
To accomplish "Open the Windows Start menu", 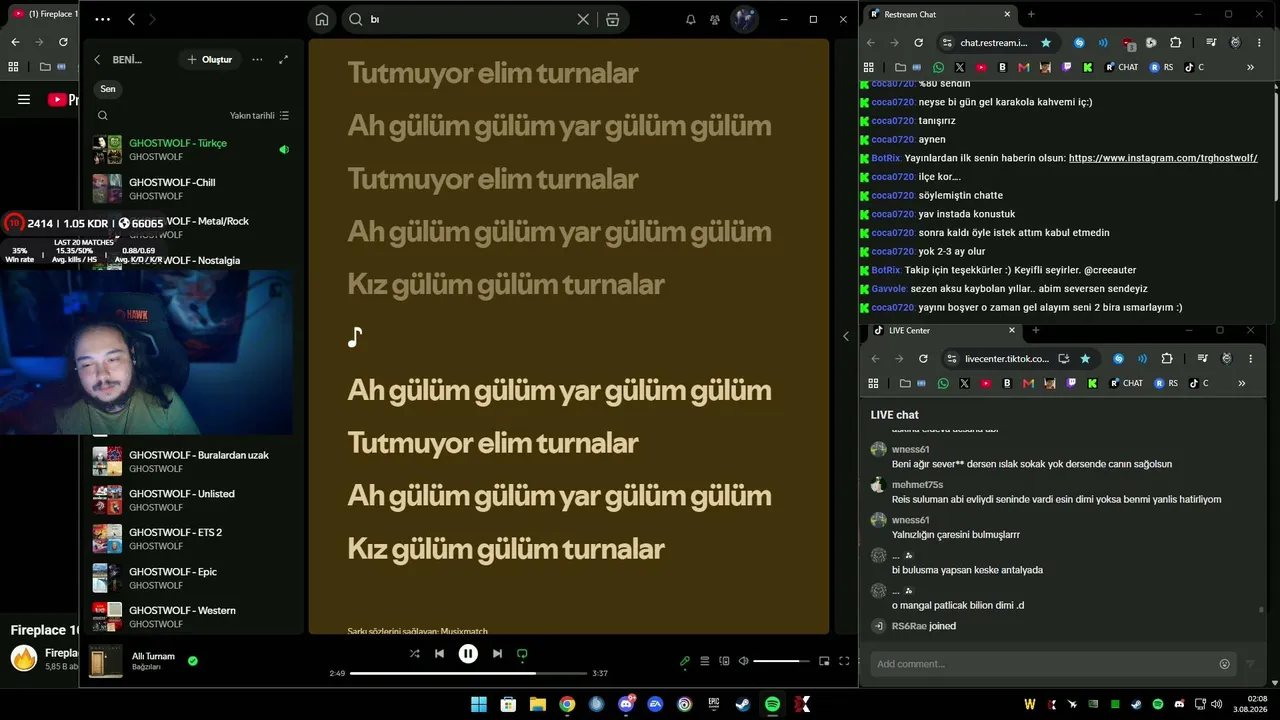I will point(479,704).
